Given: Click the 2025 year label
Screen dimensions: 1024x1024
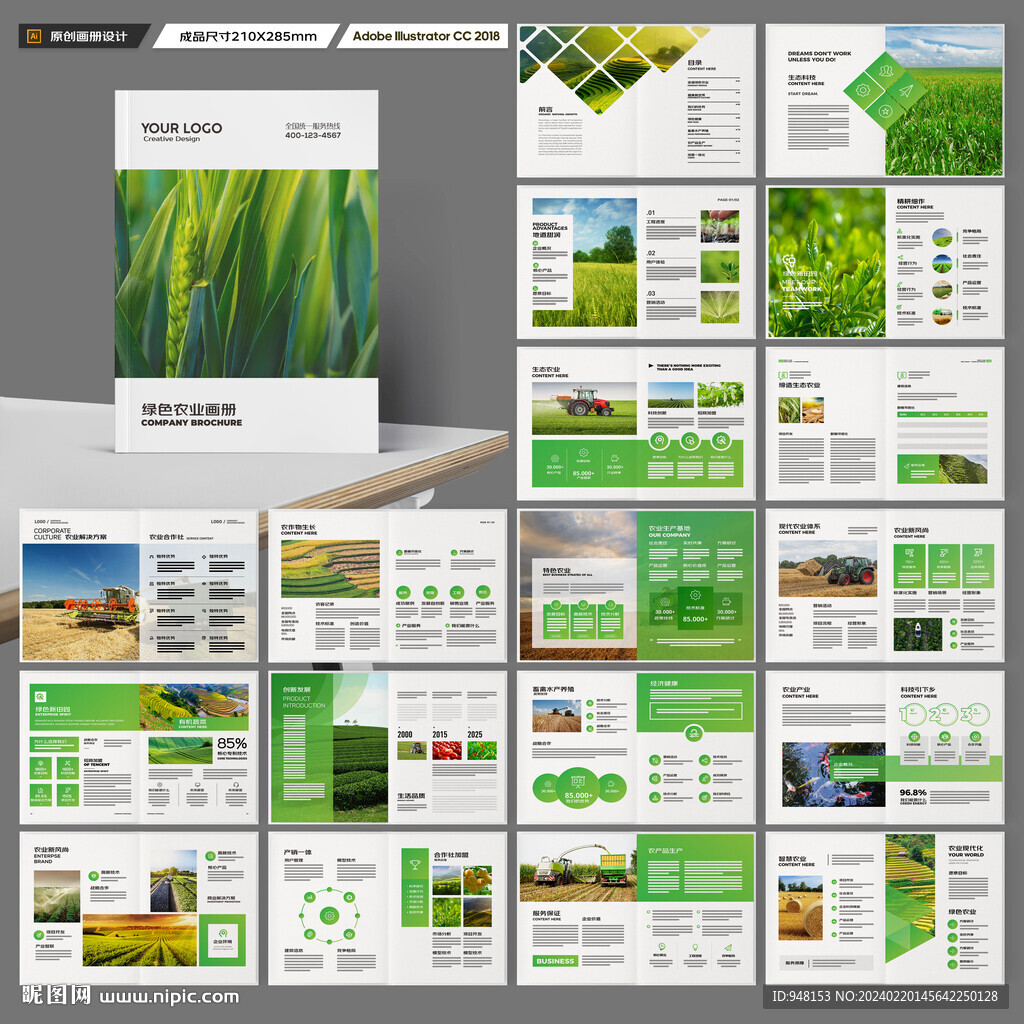Looking at the screenshot, I should [475, 734].
